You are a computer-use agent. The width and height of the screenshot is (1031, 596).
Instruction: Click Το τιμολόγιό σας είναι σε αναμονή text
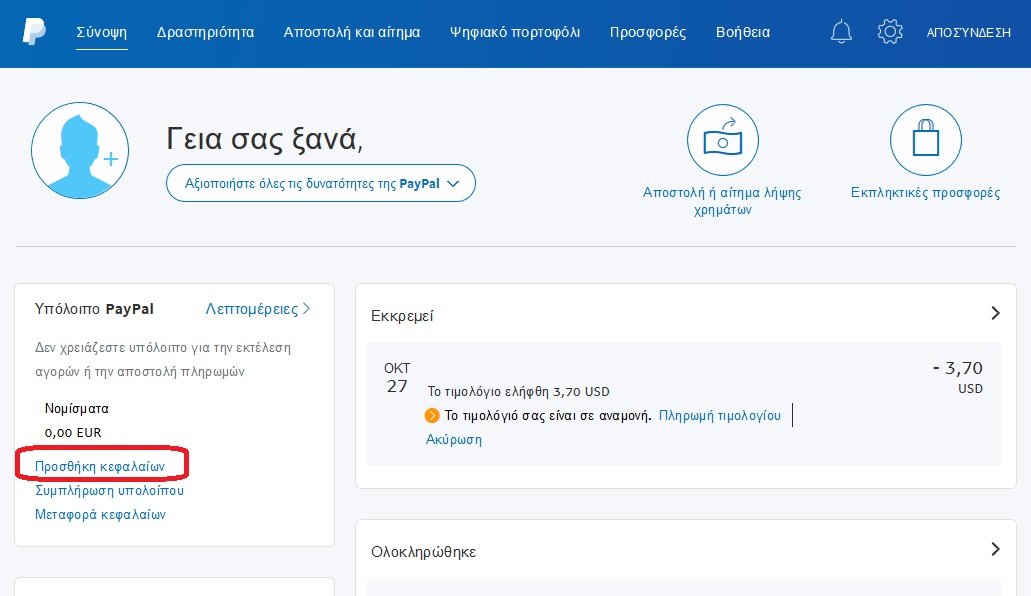pos(548,416)
